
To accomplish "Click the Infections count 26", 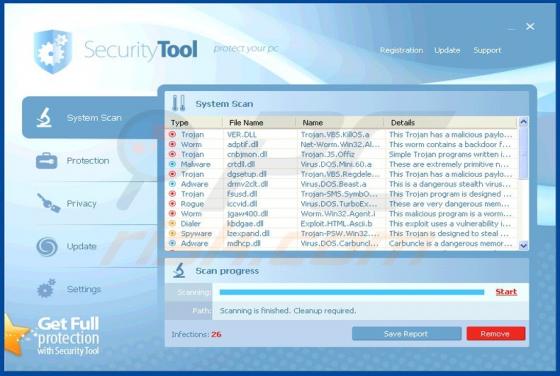I will (216, 334).
